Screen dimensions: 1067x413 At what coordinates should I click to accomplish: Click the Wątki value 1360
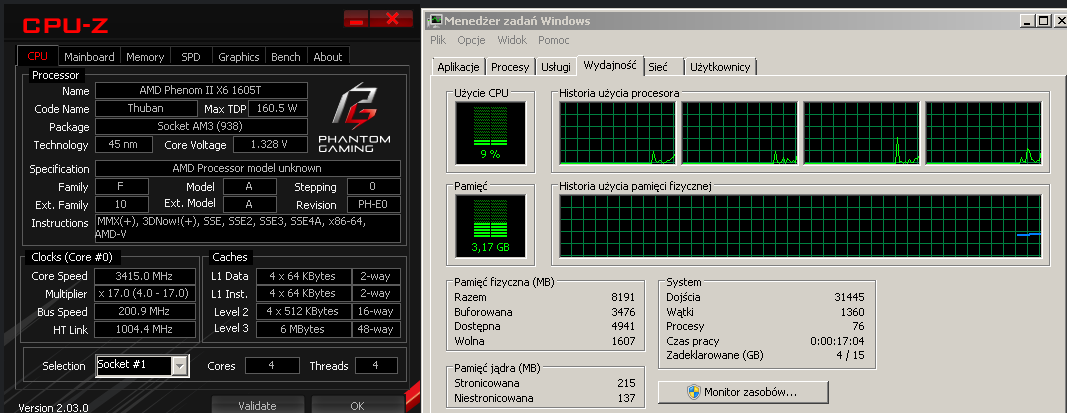853,312
